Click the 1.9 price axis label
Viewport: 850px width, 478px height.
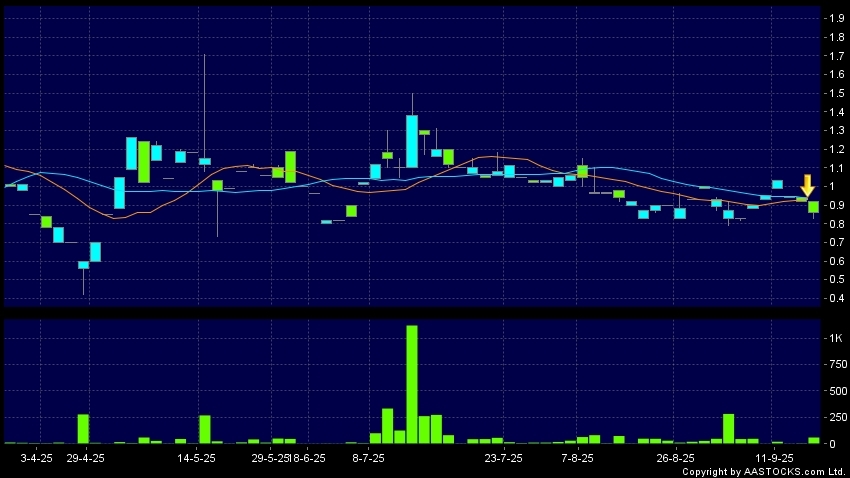[837, 18]
